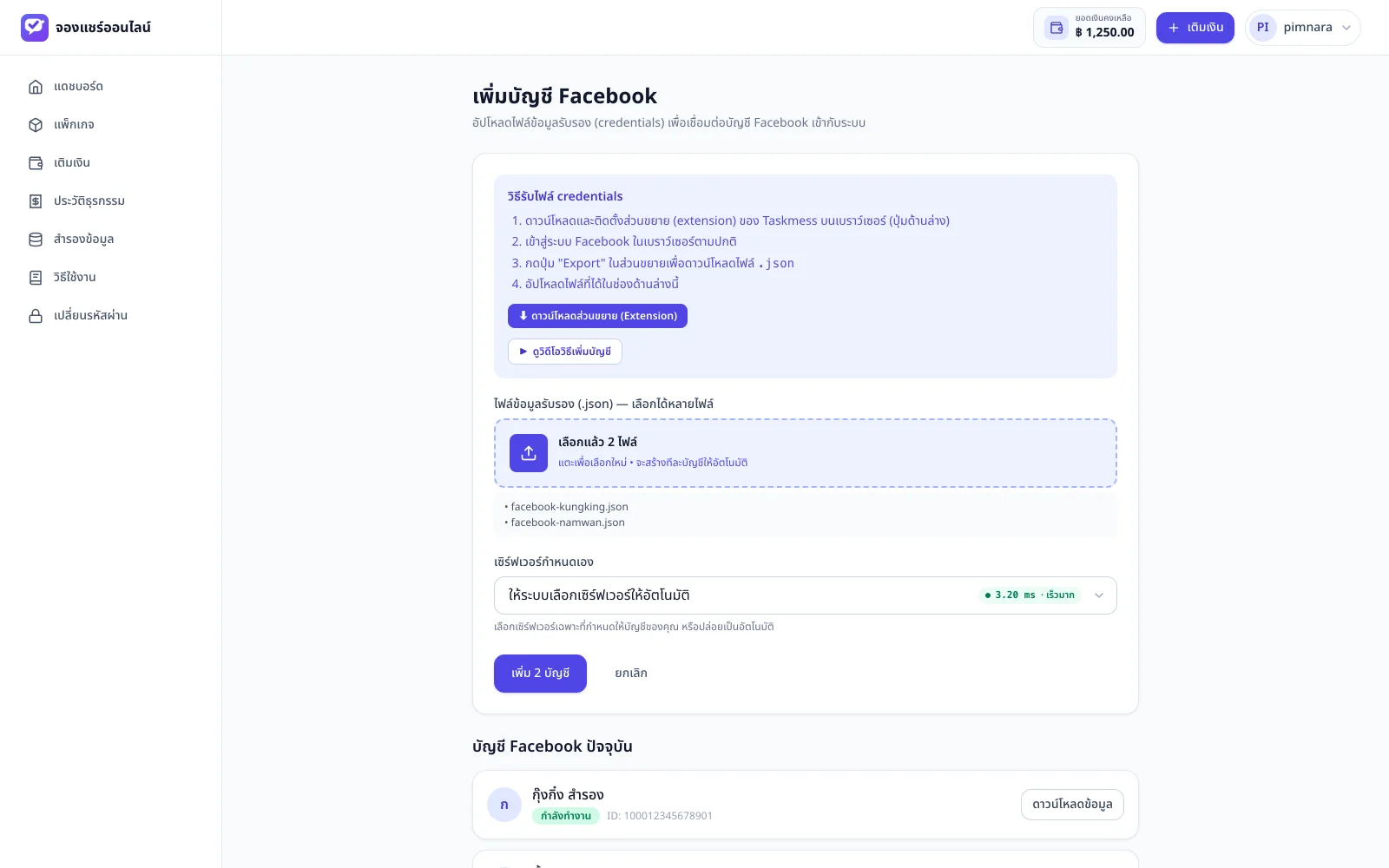Go to เปลี่ยนรหัสผ่าน in sidebar
Screen dimensions: 1389x868
click(111, 316)
